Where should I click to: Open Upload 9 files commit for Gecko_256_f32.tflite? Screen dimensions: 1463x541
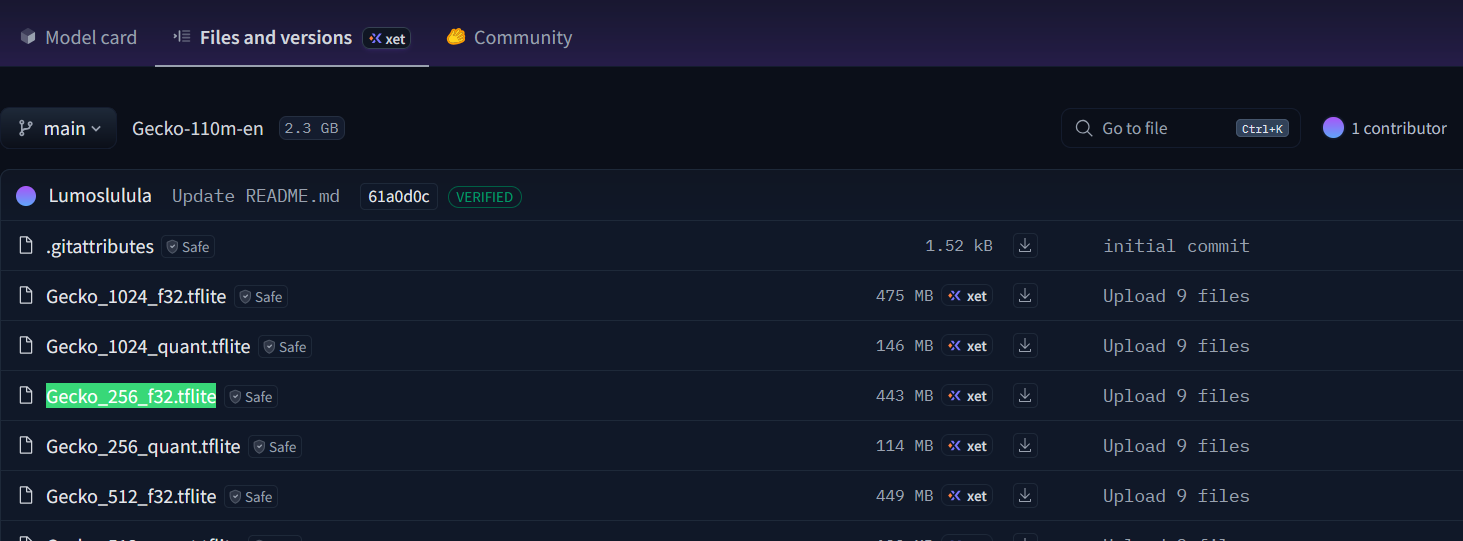point(1176,396)
